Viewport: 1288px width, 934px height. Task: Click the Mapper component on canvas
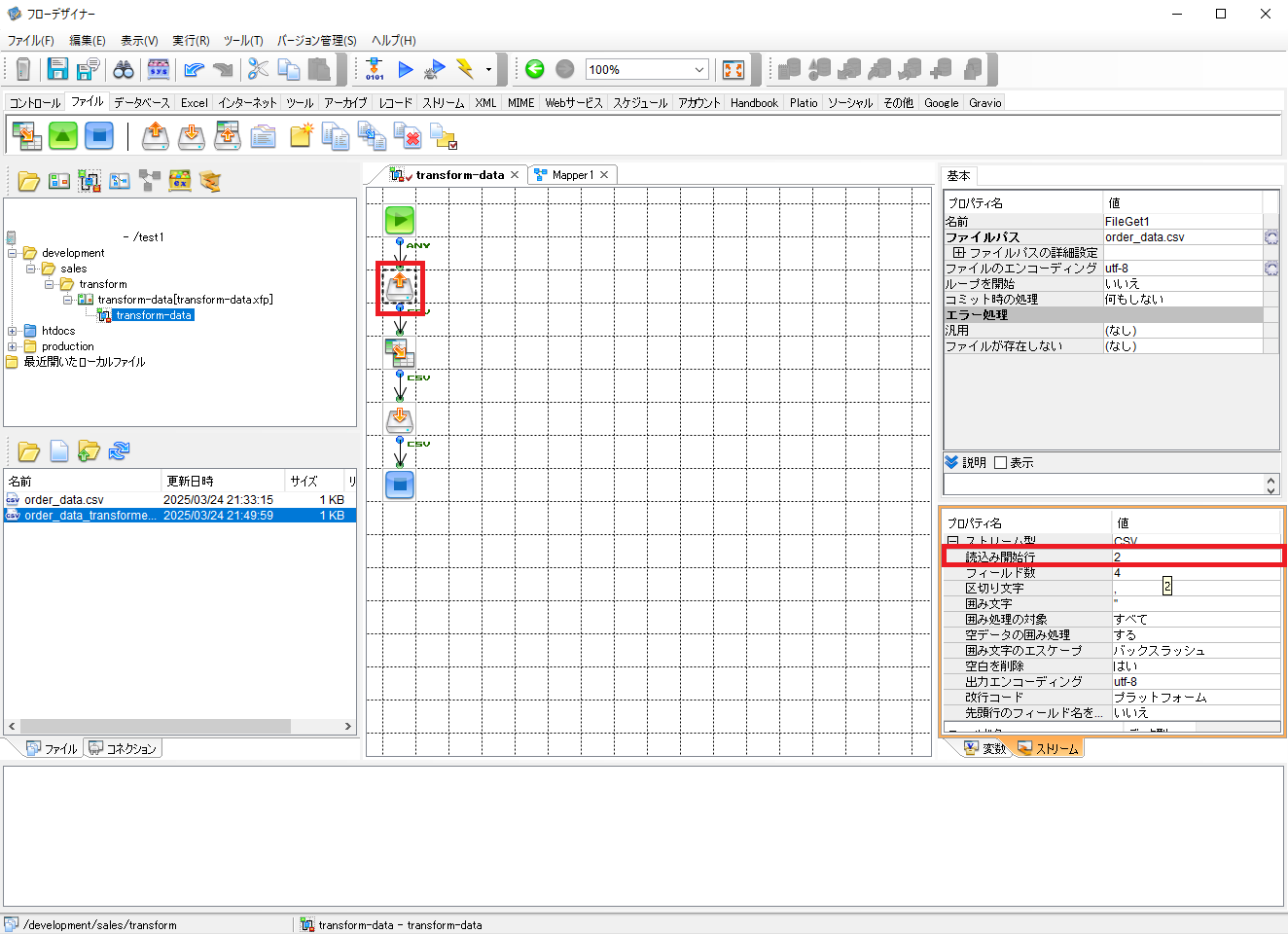point(400,352)
